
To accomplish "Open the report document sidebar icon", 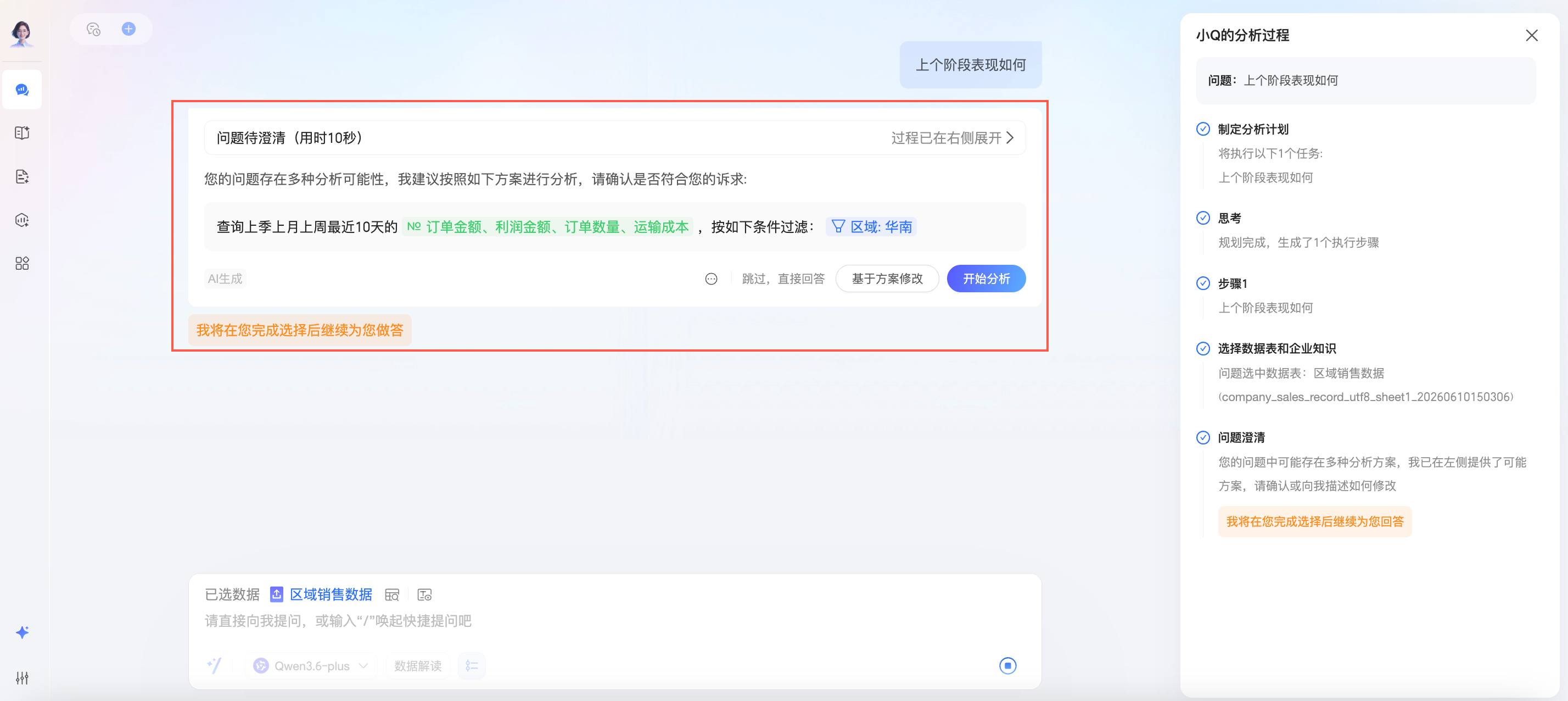I will (22, 176).
